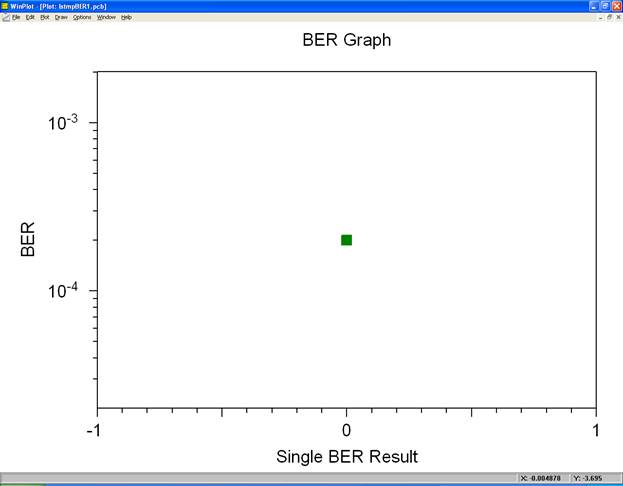Close the inner plot document window
Image resolution: width=623 pixels, height=486 pixels.
coord(618,17)
